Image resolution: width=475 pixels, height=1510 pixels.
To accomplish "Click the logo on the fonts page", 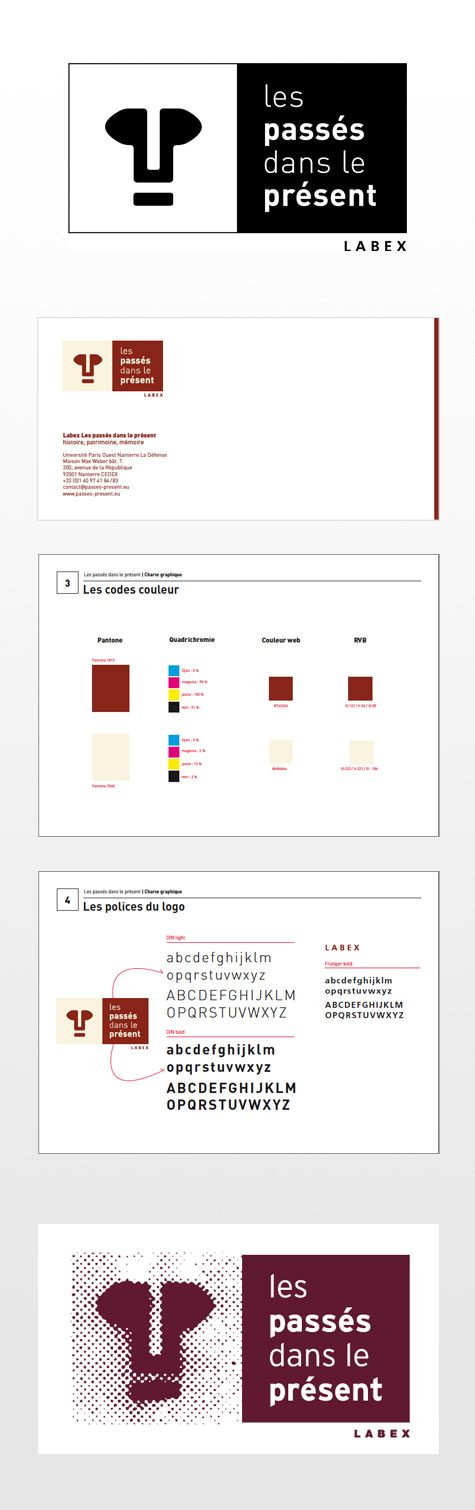I will 103,1024.
